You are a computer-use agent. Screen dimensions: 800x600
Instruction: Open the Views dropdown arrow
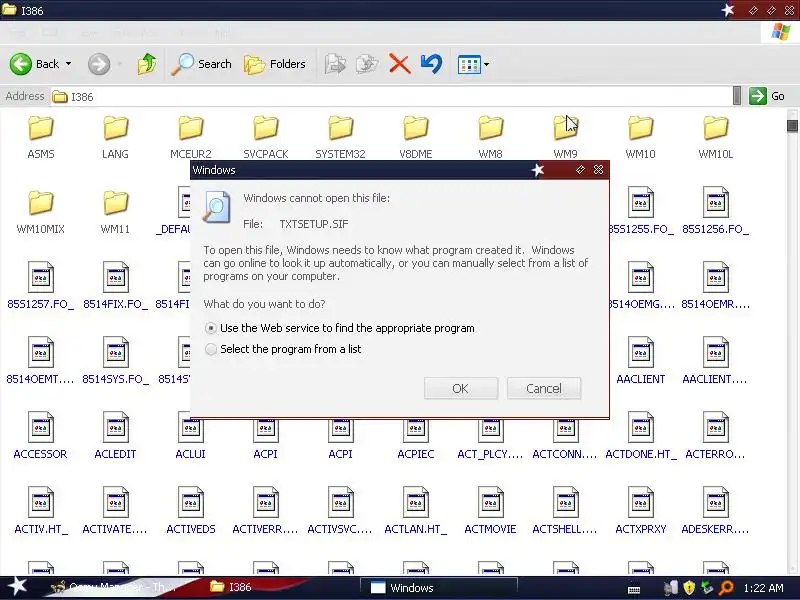click(x=486, y=65)
